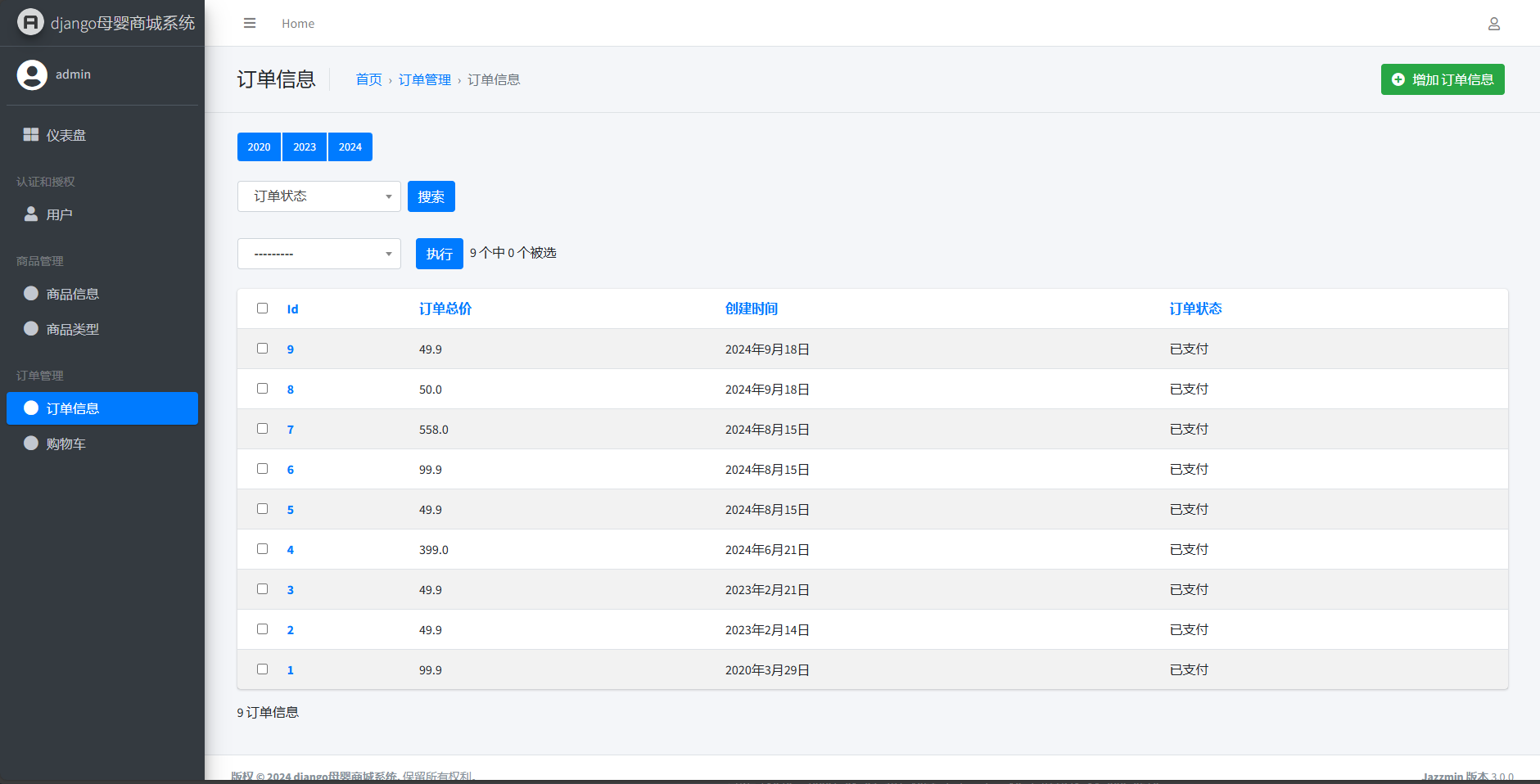Click the price 50.0 cell
The image size is (1540, 784).
431,390
